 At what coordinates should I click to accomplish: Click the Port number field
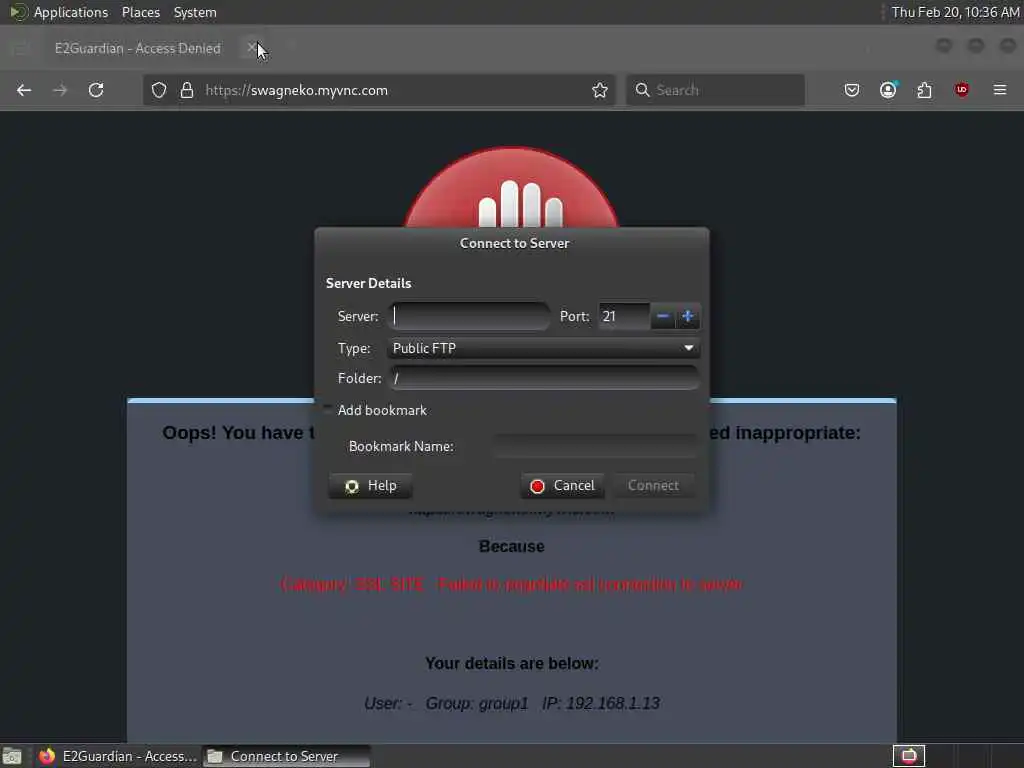[624, 316]
